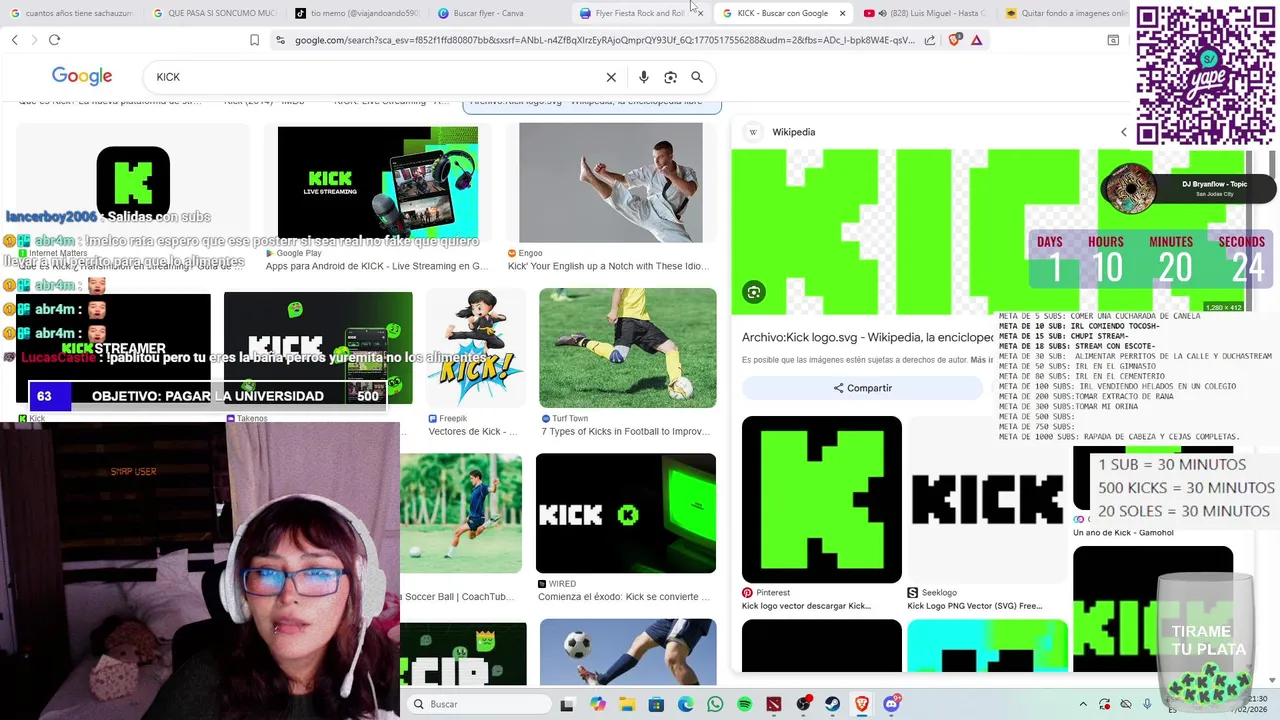Image resolution: width=1280 pixels, height=720 pixels.
Task: Bookmark this page via the bookmark icon
Action: click(254, 40)
